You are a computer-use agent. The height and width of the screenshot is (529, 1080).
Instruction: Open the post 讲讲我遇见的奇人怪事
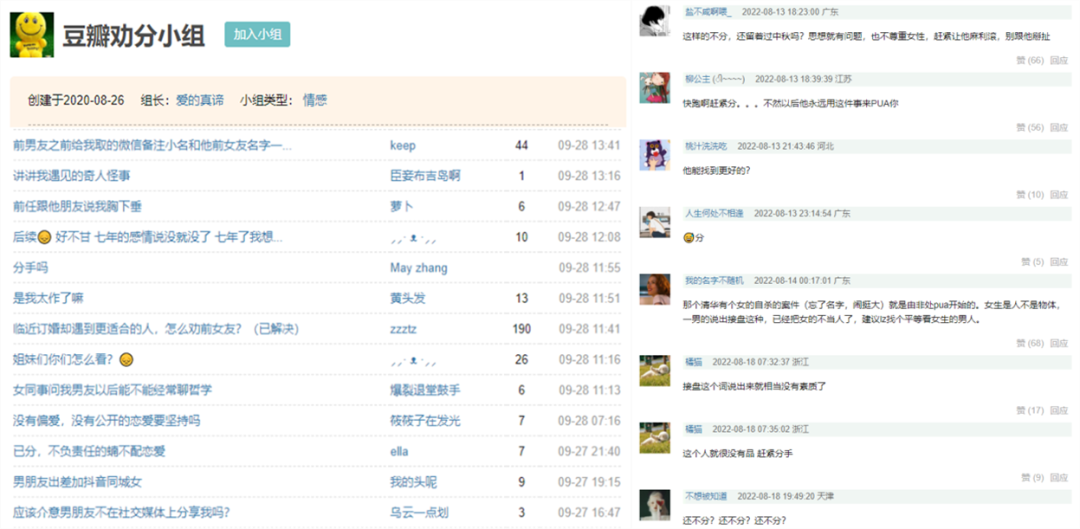point(71,176)
